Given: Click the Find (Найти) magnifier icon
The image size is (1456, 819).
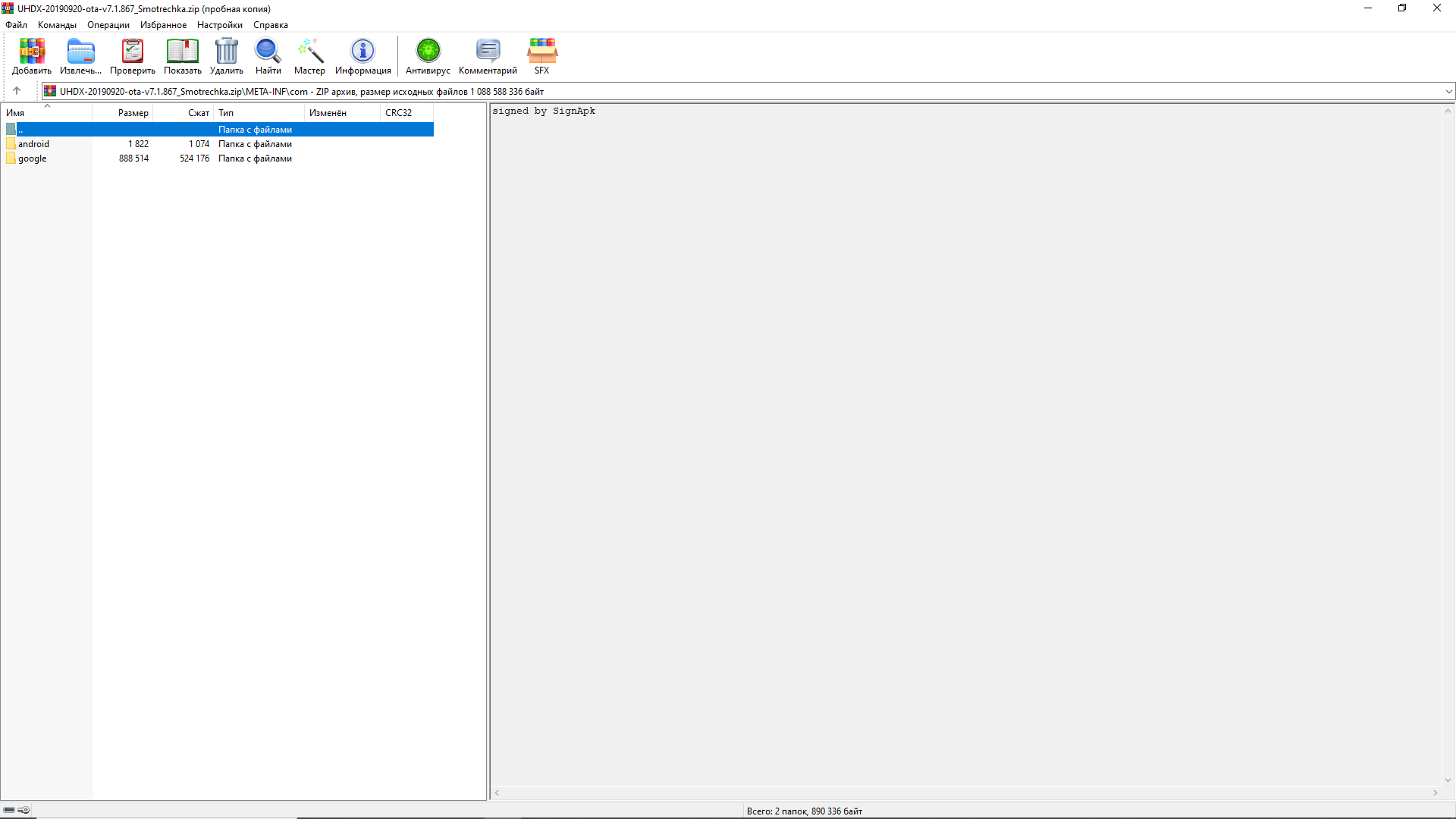Looking at the screenshot, I should pyautogui.click(x=268, y=57).
